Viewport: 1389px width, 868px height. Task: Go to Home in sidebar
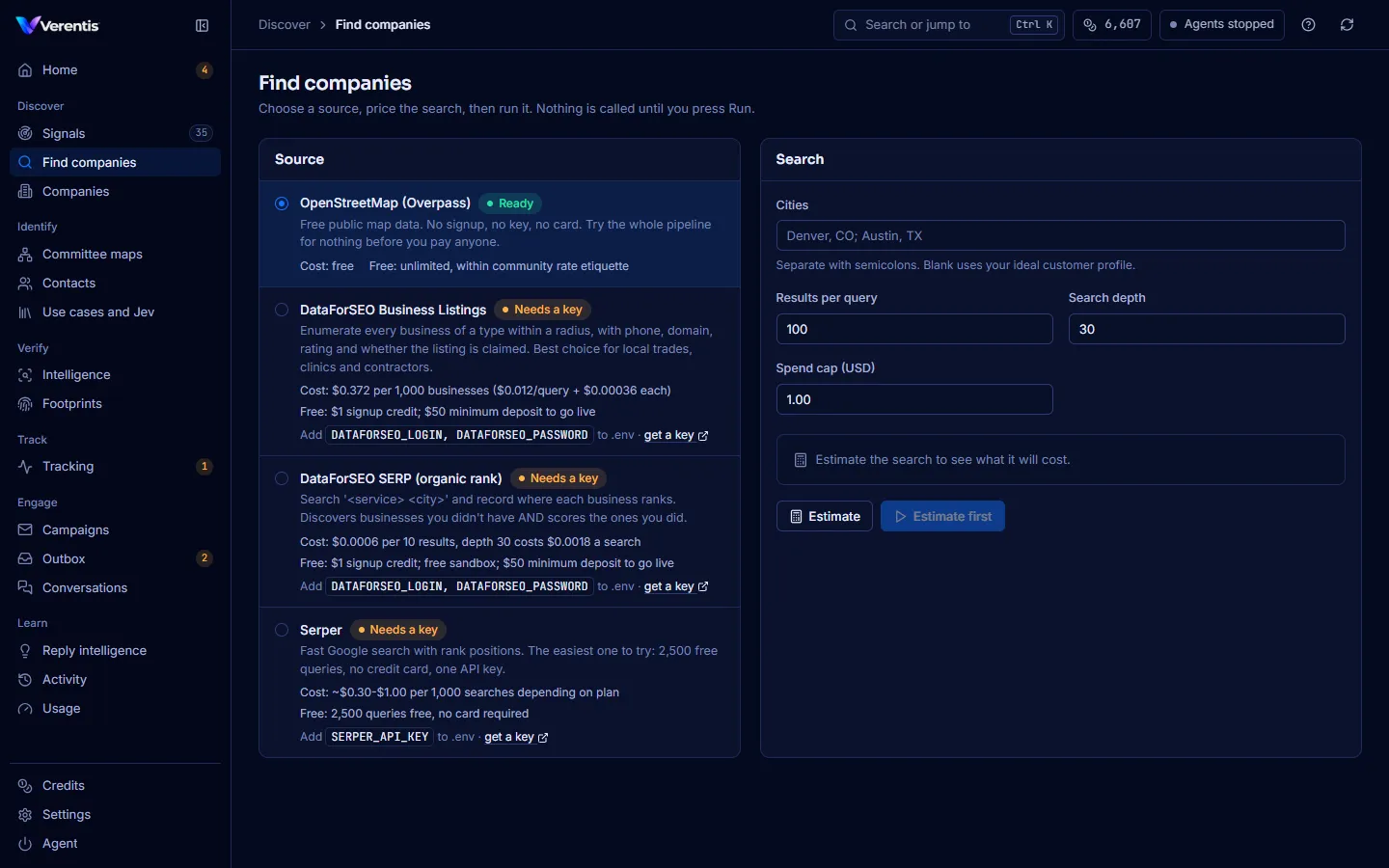[115, 70]
